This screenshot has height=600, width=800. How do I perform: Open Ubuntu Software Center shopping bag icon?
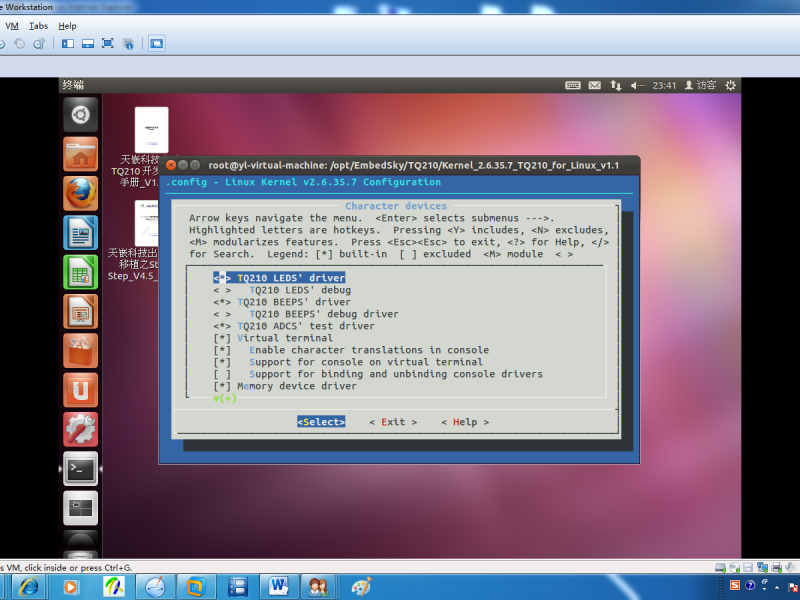[80, 350]
